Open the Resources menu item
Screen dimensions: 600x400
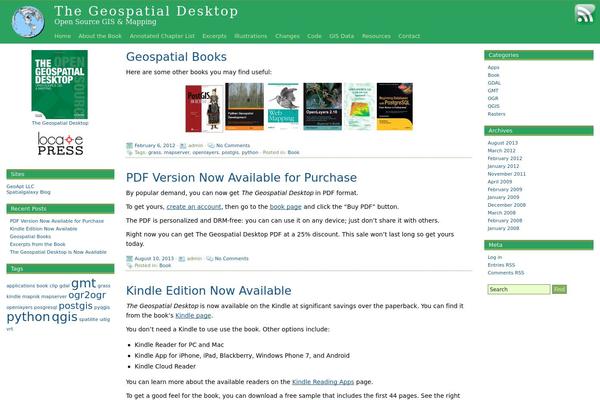(376, 36)
